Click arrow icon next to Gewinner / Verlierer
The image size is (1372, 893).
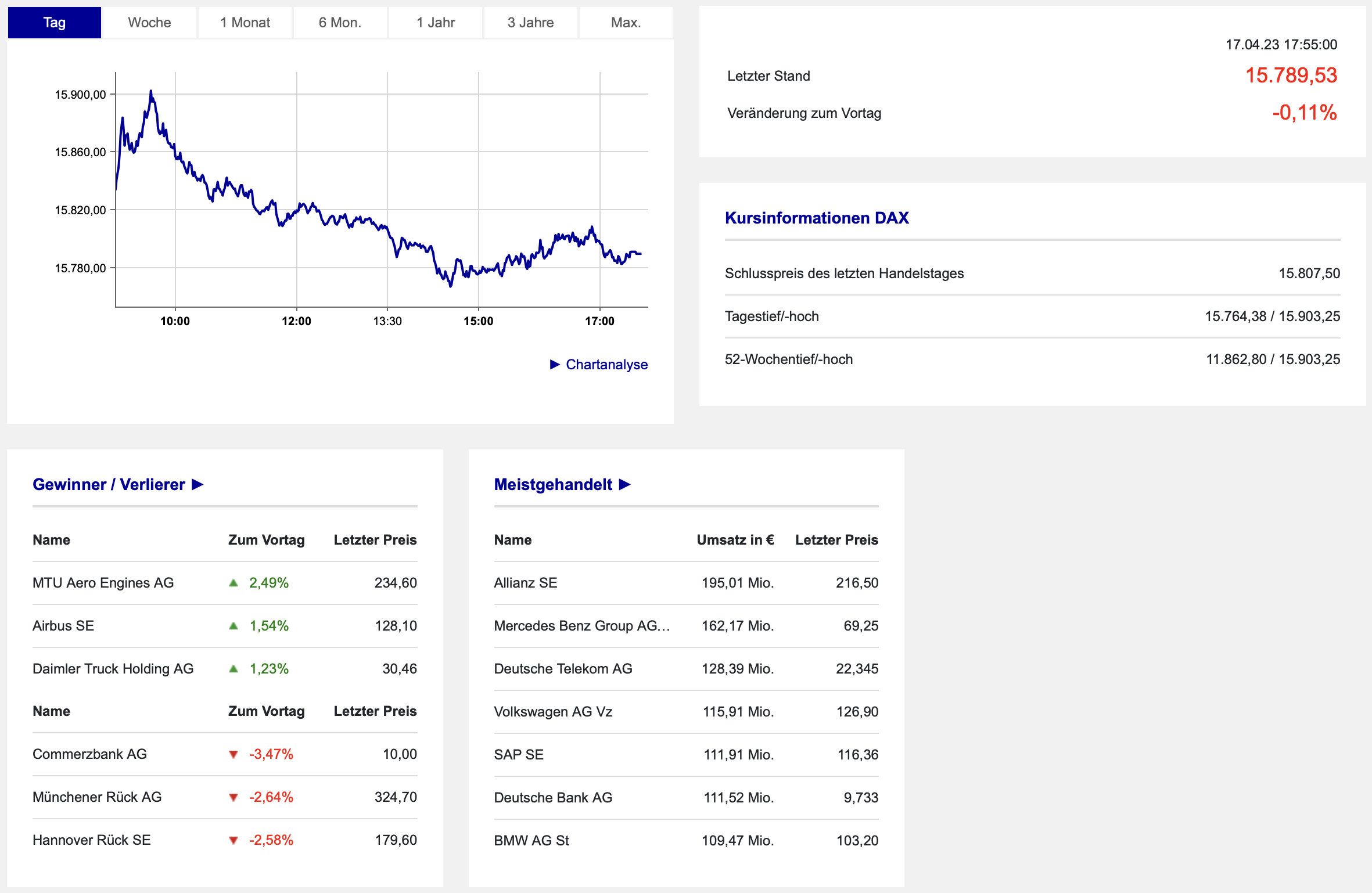pos(197,484)
